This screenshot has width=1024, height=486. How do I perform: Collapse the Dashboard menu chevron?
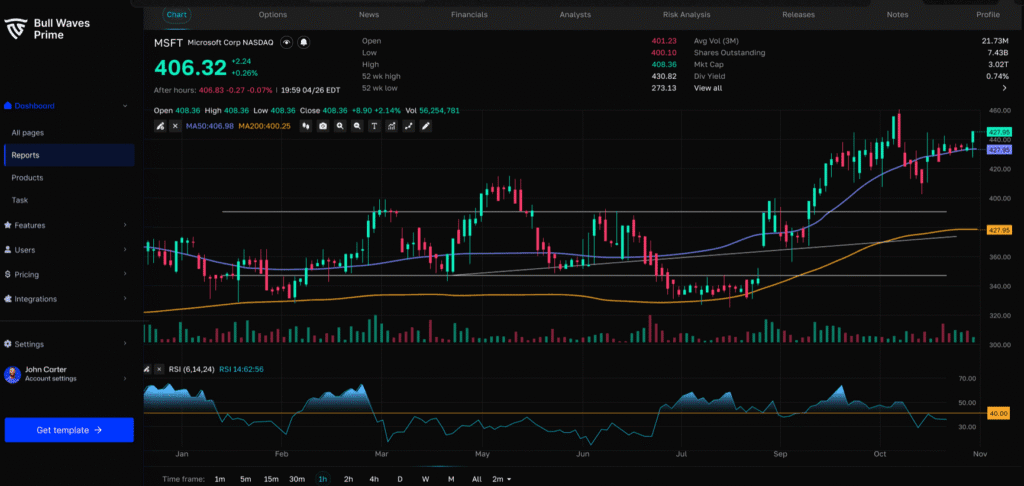(x=125, y=106)
